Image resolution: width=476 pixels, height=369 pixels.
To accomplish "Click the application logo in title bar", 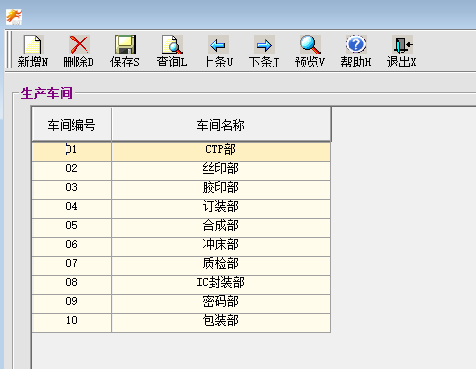I will [x=14, y=17].
